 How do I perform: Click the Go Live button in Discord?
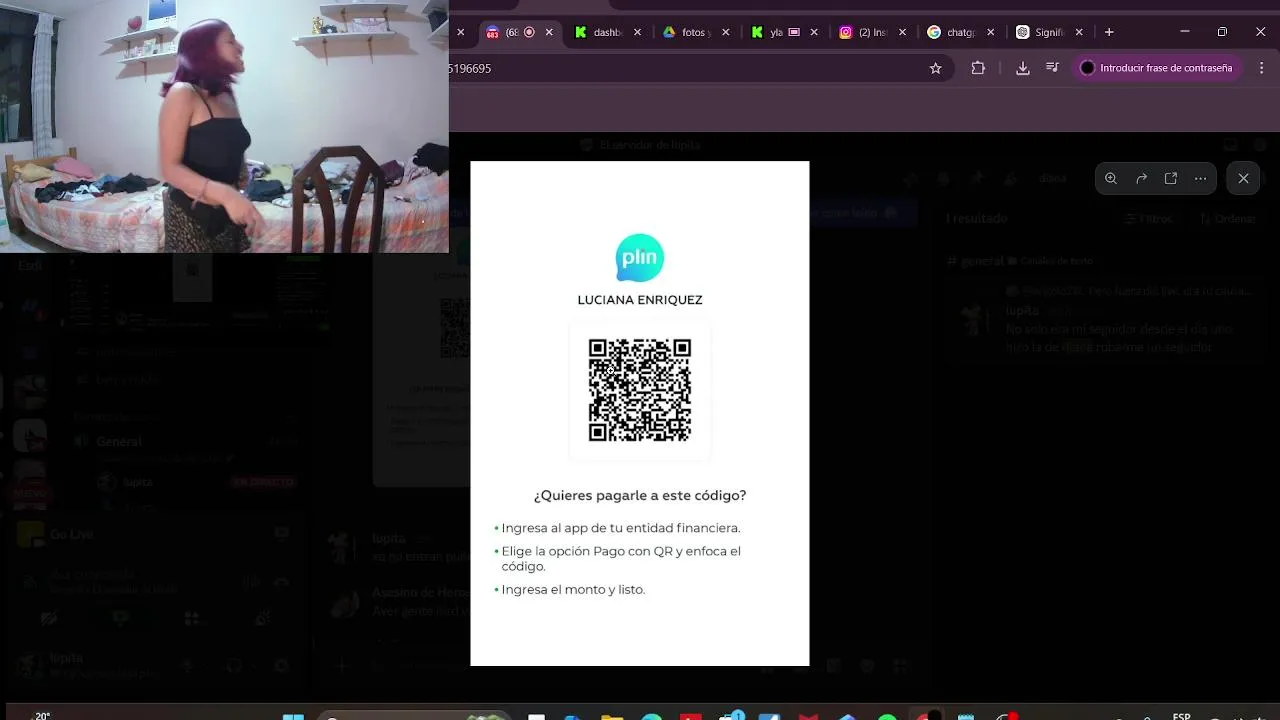coord(70,535)
